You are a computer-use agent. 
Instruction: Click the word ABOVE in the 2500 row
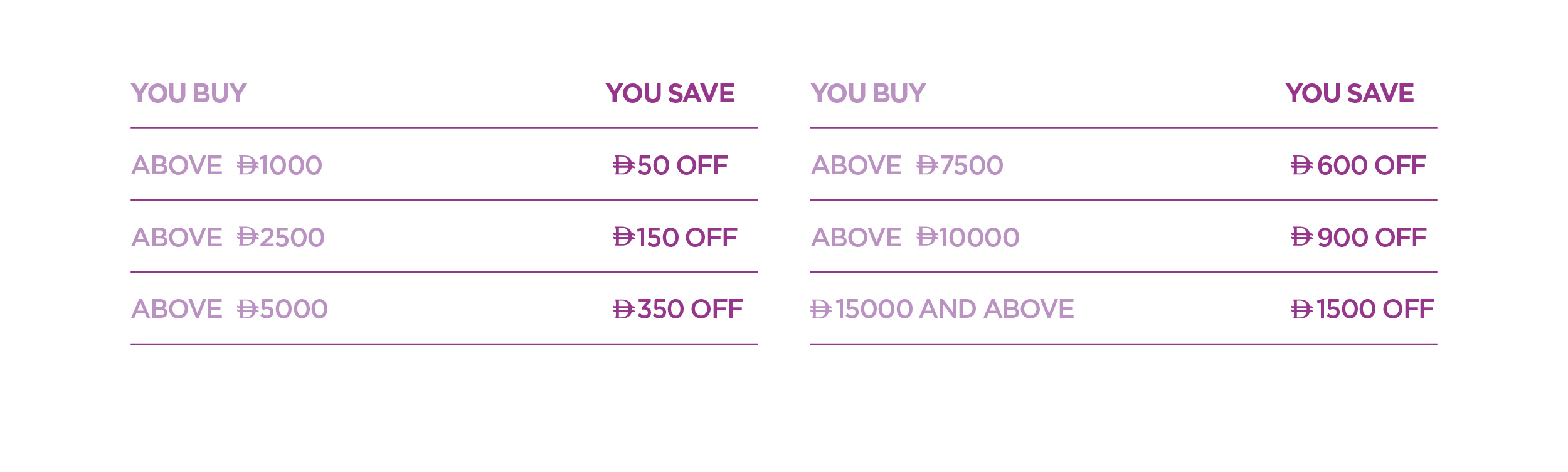pyautogui.click(x=177, y=237)
